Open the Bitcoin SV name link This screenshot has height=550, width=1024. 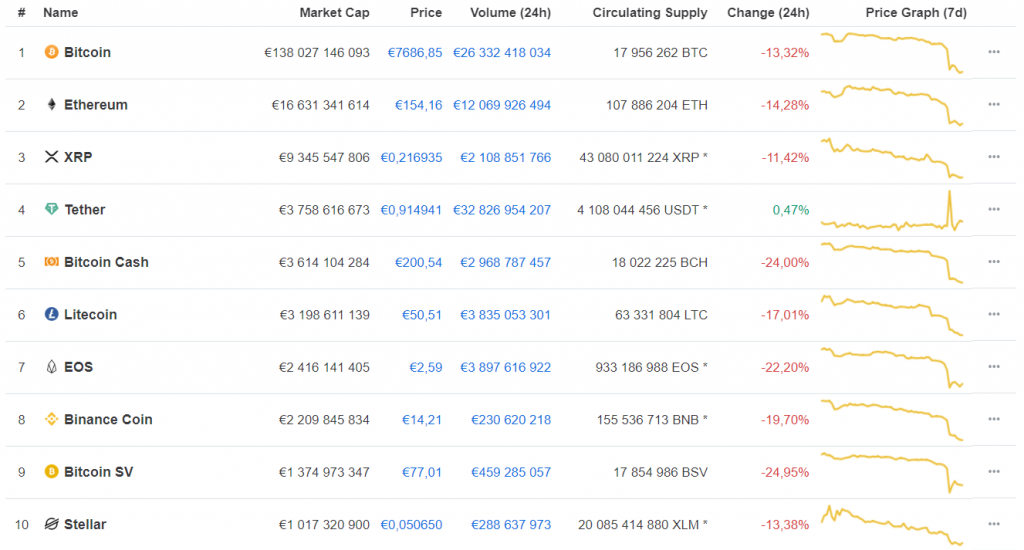point(99,472)
